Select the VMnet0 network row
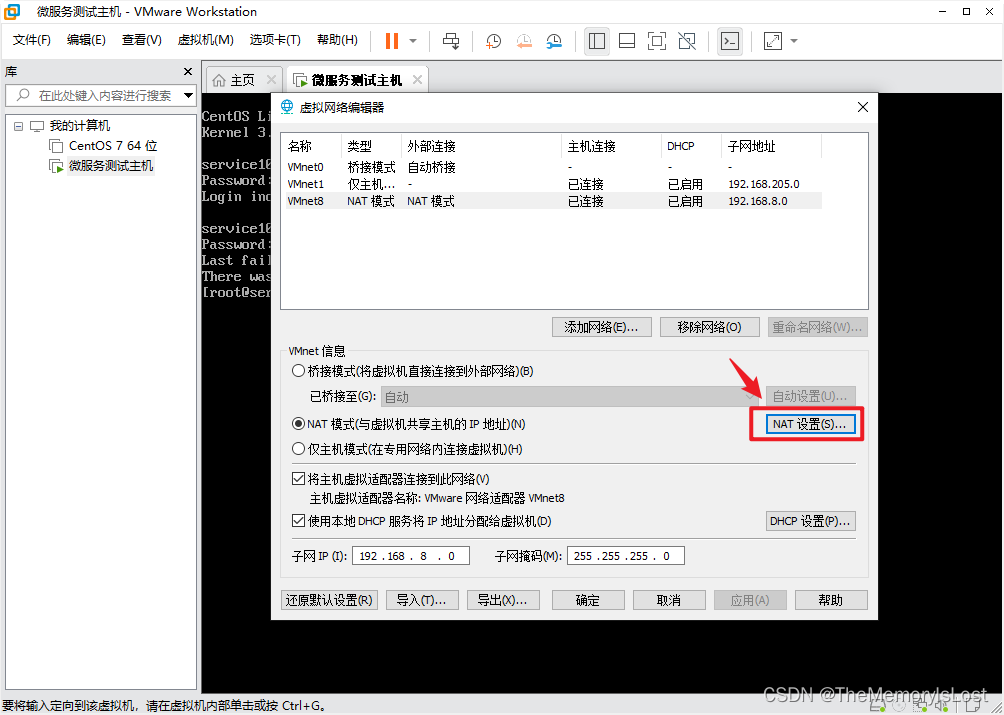 click(x=553, y=167)
